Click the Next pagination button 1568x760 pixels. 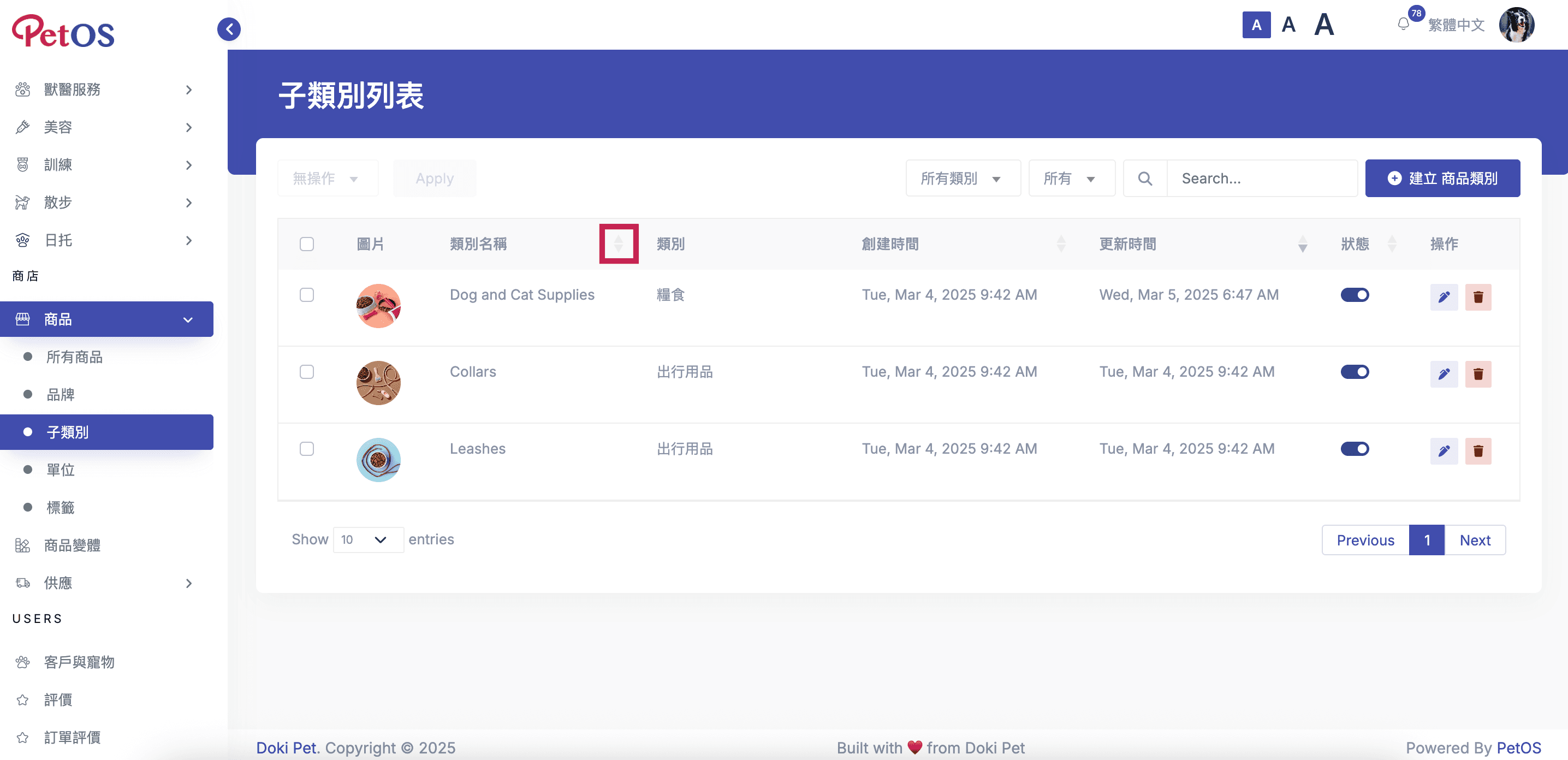pyautogui.click(x=1474, y=541)
